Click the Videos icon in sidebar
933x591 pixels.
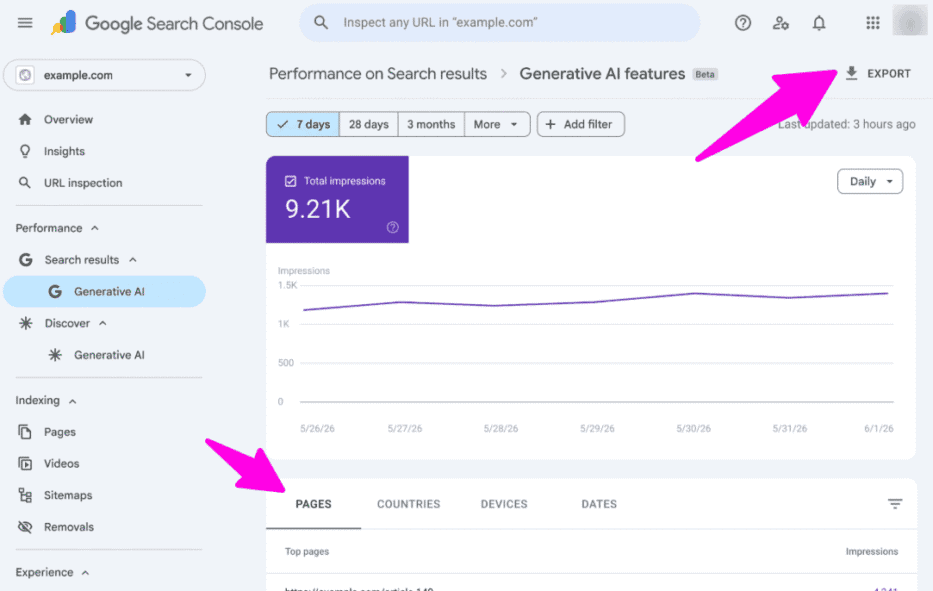point(25,464)
